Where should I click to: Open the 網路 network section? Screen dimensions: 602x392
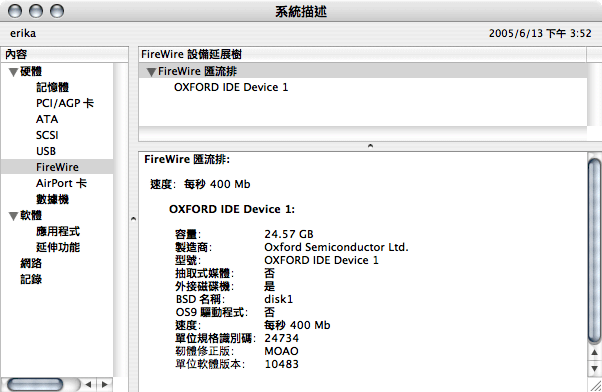31,263
